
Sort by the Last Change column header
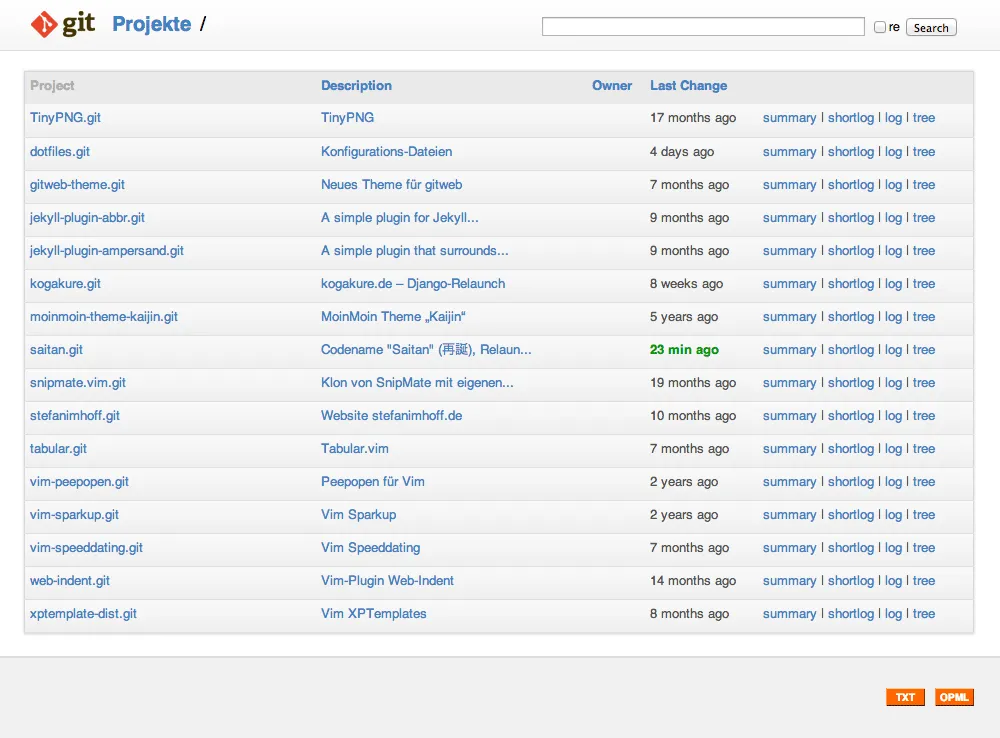688,85
